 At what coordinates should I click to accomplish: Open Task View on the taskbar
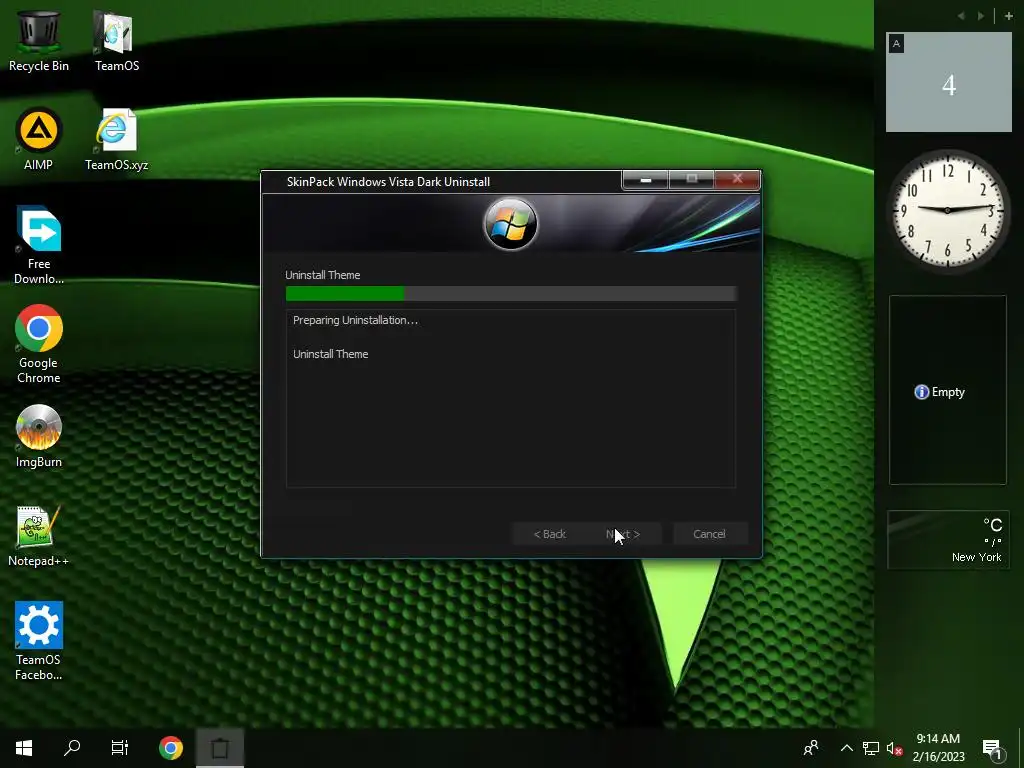(x=120, y=748)
